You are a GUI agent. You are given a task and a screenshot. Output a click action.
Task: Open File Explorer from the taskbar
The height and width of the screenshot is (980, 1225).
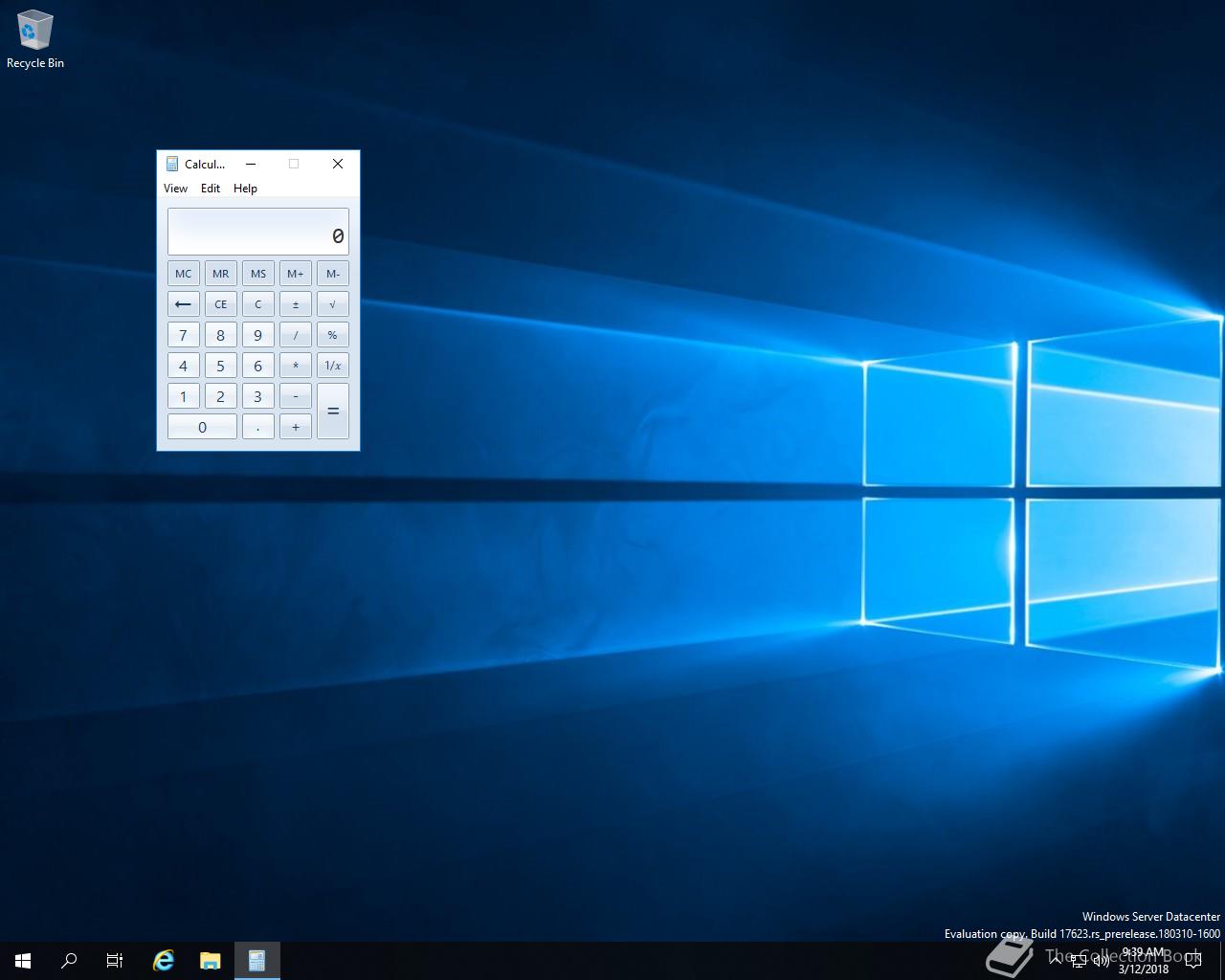click(x=211, y=961)
